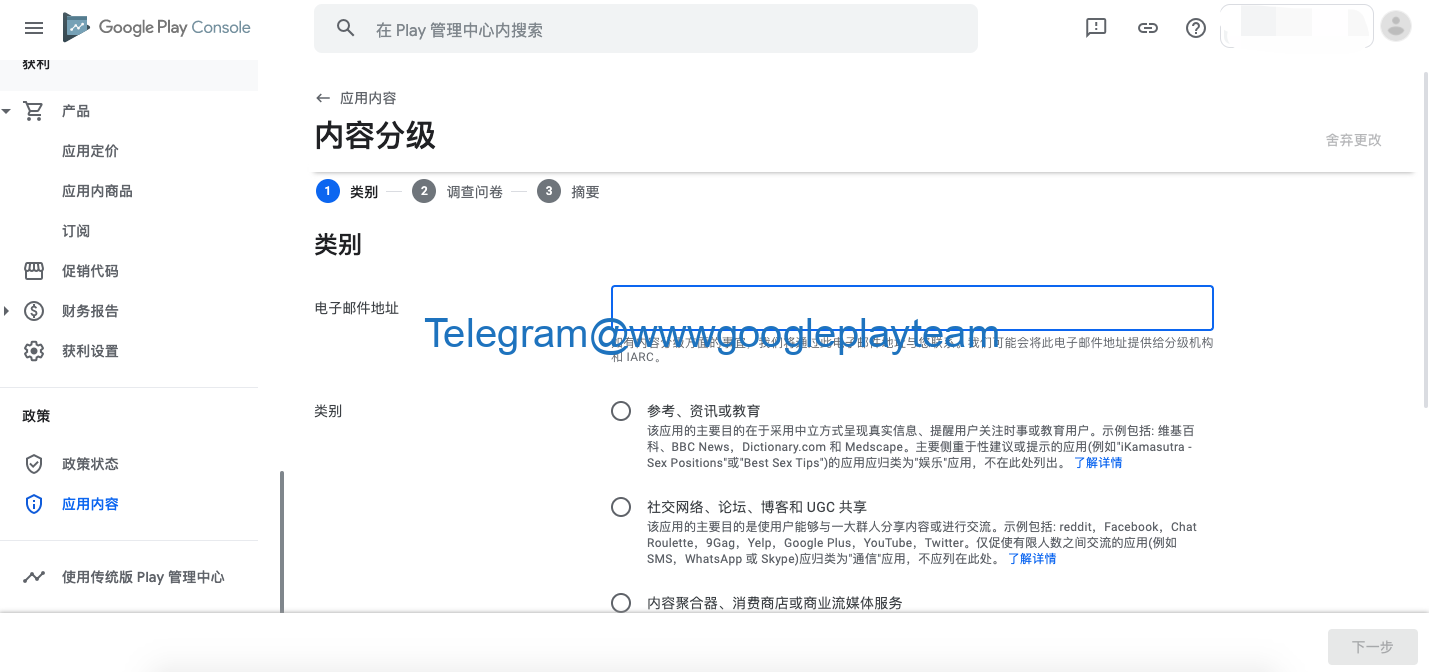The image size is (1429, 672).
Task: Open 财务报告 menu item
Action: click(x=90, y=311)
